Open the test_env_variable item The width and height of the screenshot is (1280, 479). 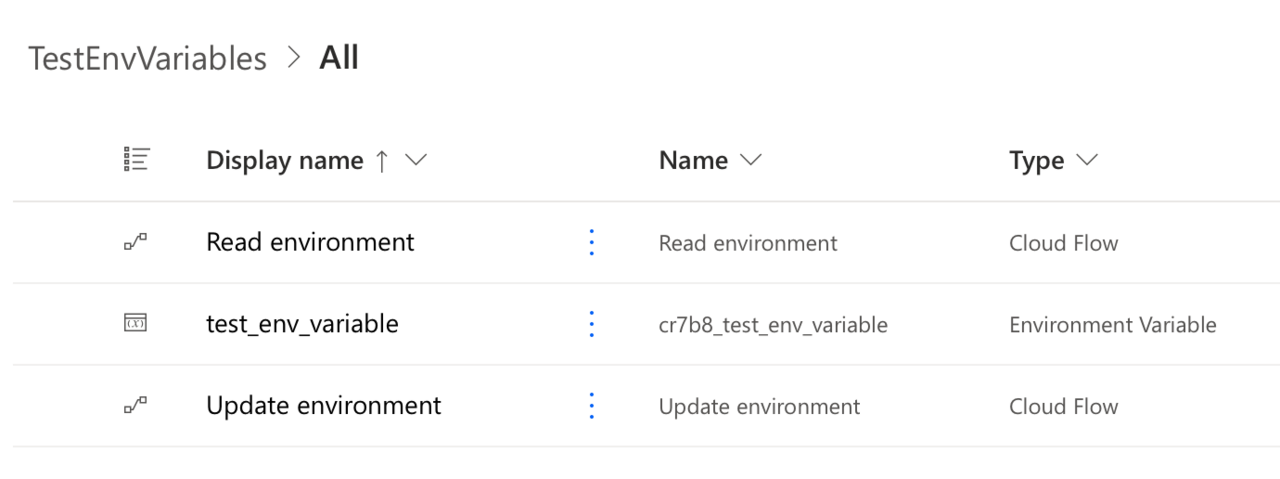click(x=302, y=324)
